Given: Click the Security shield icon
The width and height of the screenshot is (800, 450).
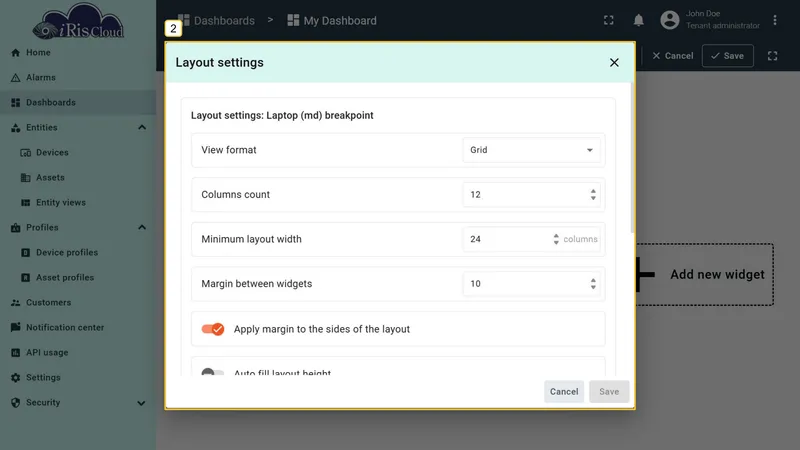Looking at the screenshot, I should click(15, 403).
